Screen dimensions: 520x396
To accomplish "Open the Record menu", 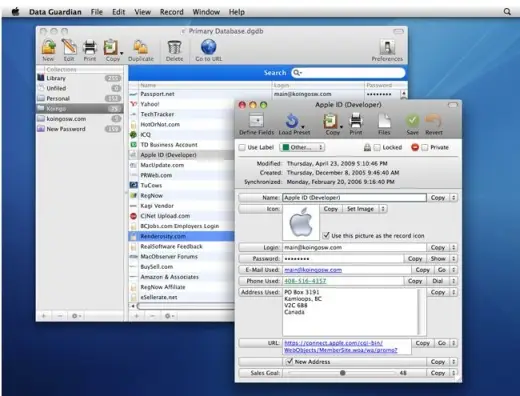I will tap(172, 12).
